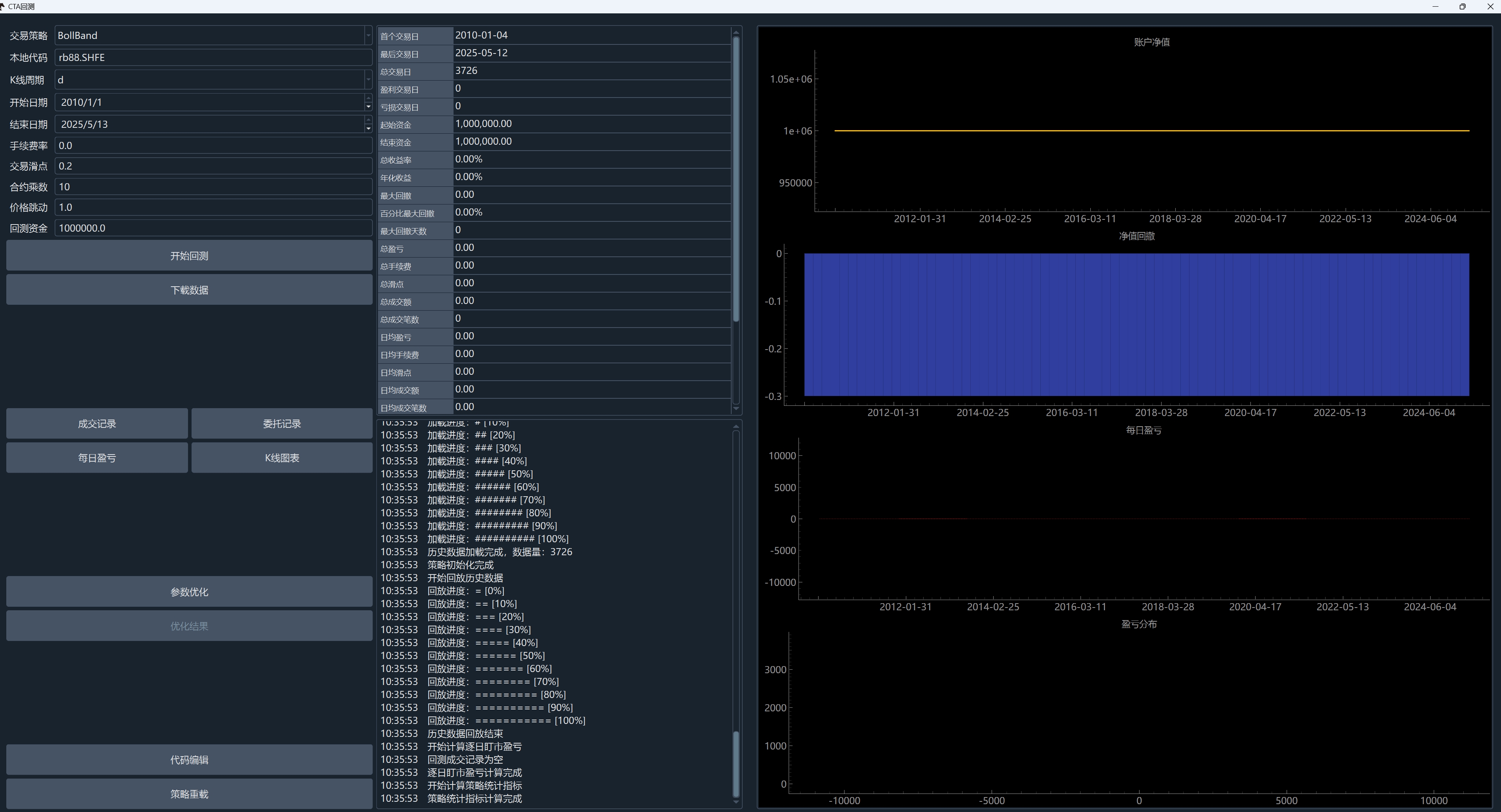The image size is (1501, 812).
Task: Click the 下载数据 button
Action: pyautogui.click(x=189, y=290)
